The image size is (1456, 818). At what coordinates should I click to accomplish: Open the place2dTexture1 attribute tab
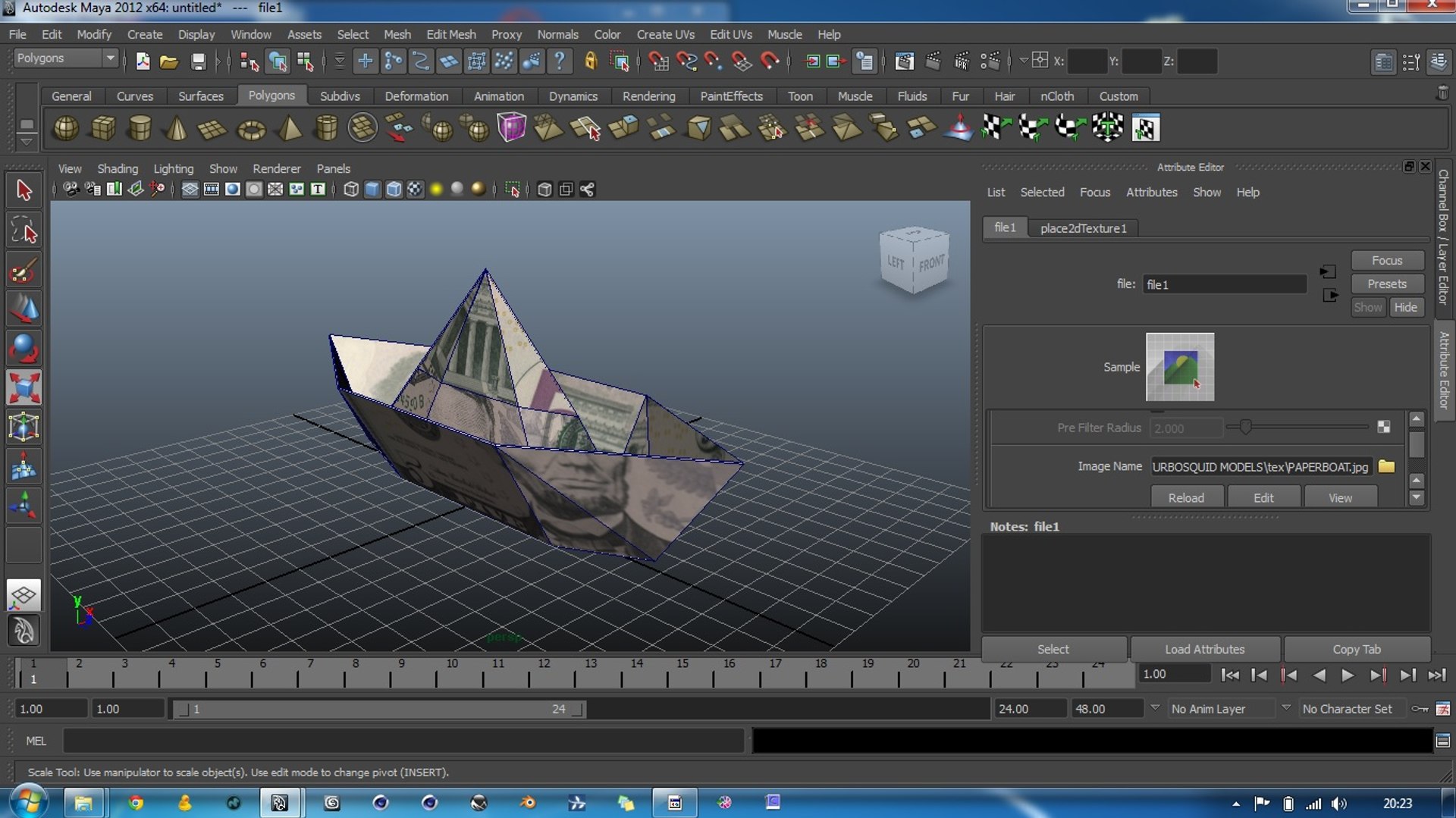pos(1083,228)
